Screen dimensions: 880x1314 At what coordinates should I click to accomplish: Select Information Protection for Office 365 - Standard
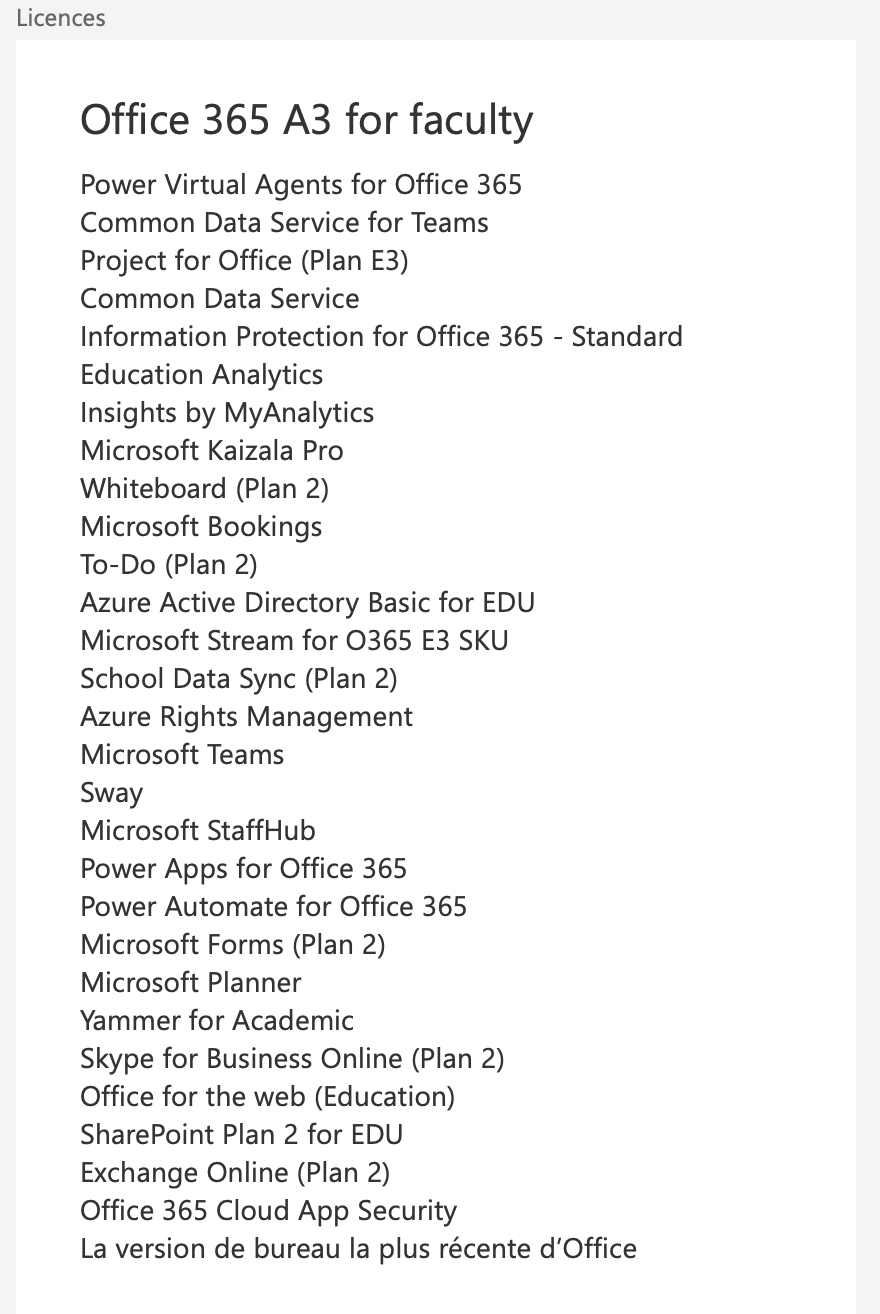pos(381,337)
